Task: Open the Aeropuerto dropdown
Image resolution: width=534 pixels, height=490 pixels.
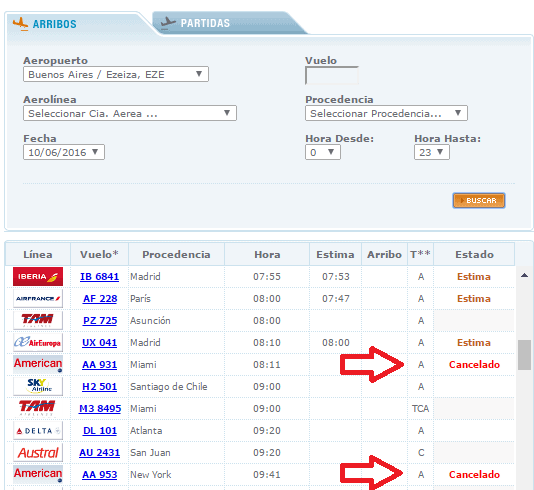Action: coord(116,74)
